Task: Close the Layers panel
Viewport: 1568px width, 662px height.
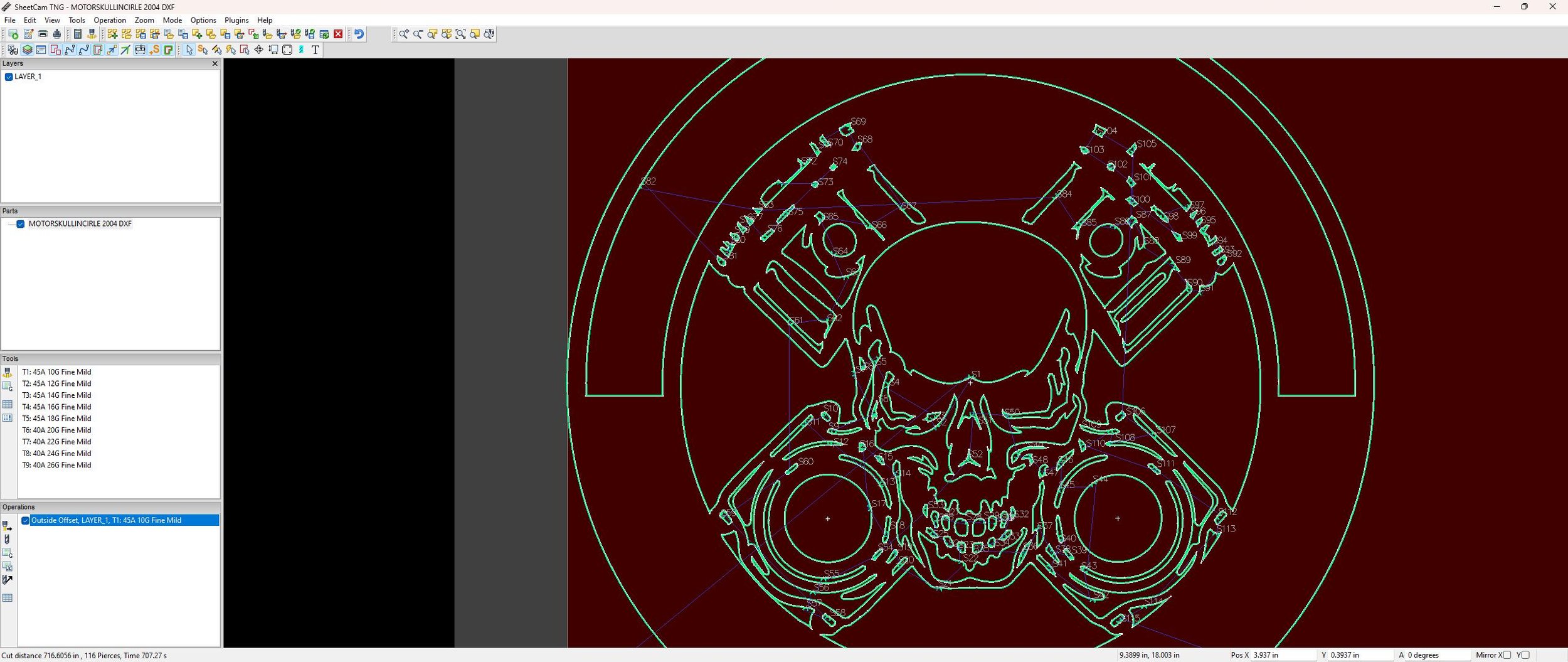Action: pos(215,63)
